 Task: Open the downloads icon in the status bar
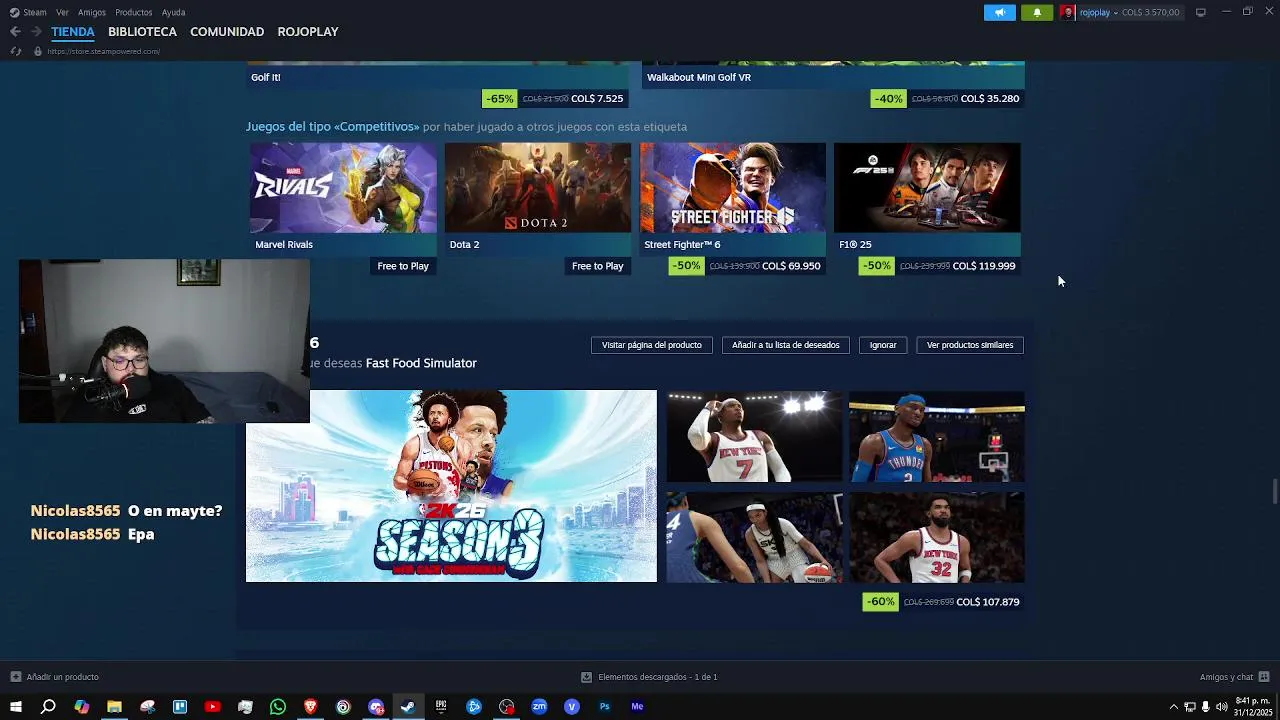coord(586,677)
